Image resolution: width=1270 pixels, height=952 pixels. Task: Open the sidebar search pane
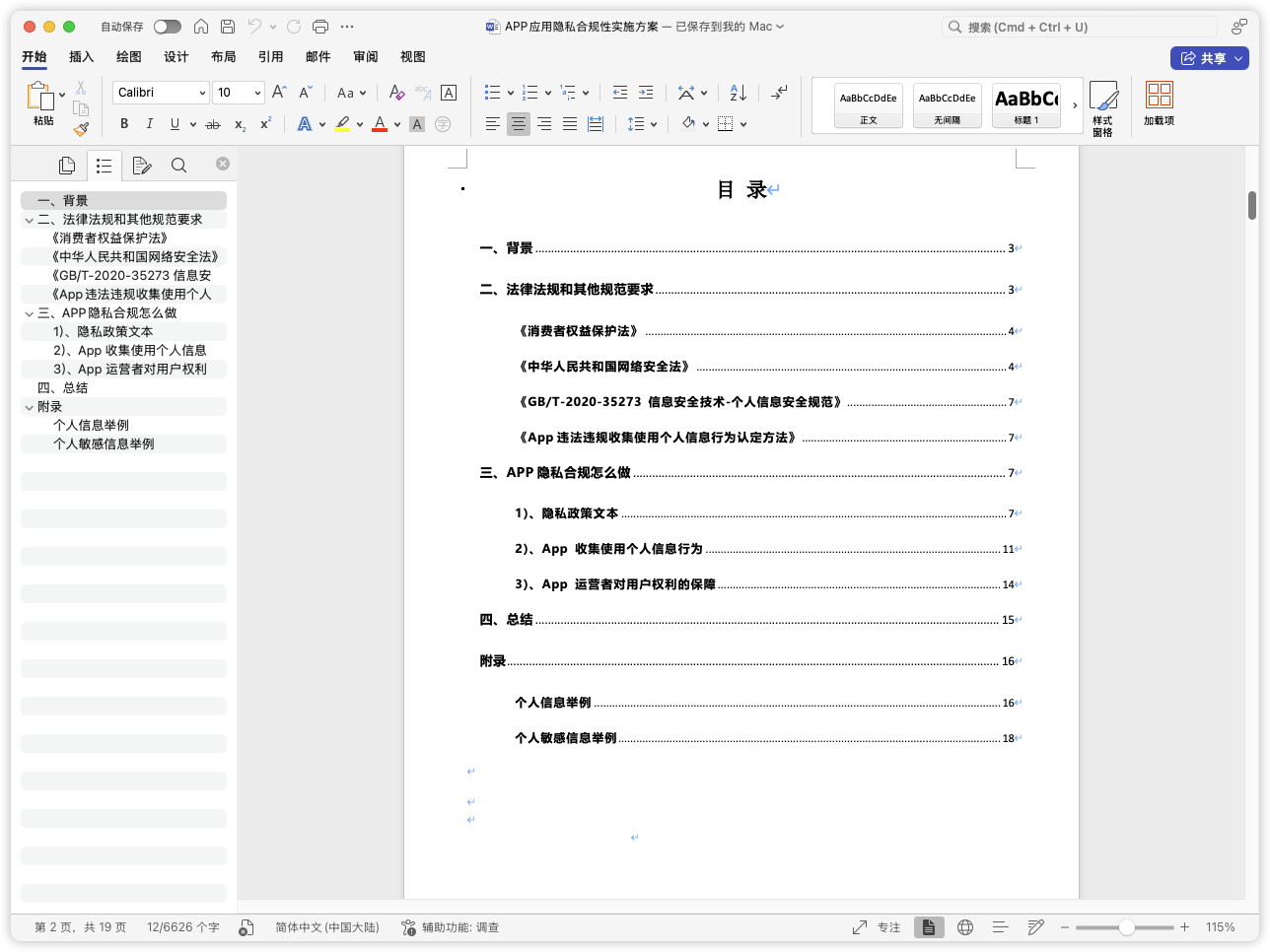coord(178,165)
